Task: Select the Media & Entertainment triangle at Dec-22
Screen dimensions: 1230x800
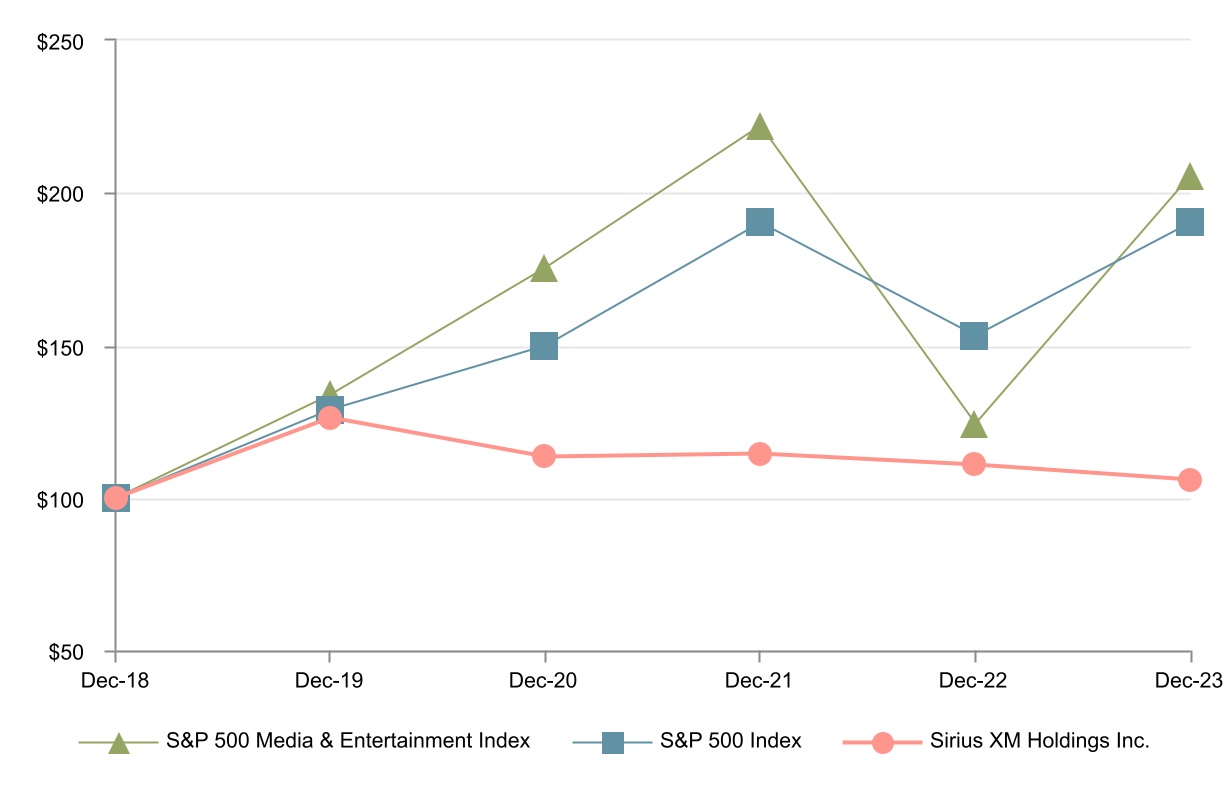Action: pos(974,426)
